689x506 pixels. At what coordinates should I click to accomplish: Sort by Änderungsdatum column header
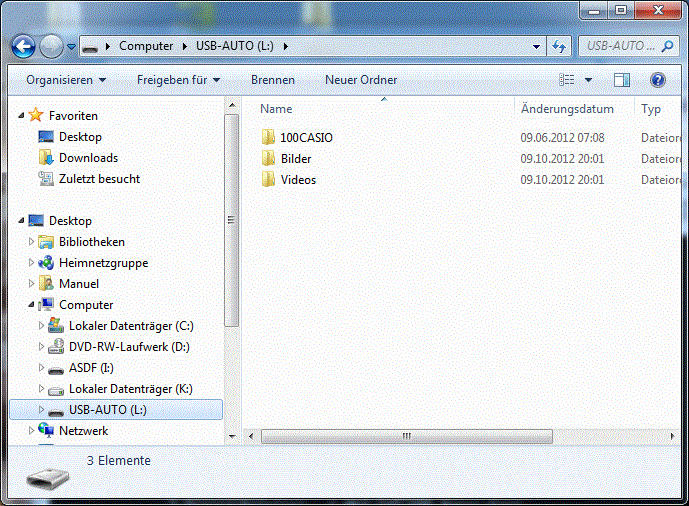pyautogui.click(x=567, y=108)
